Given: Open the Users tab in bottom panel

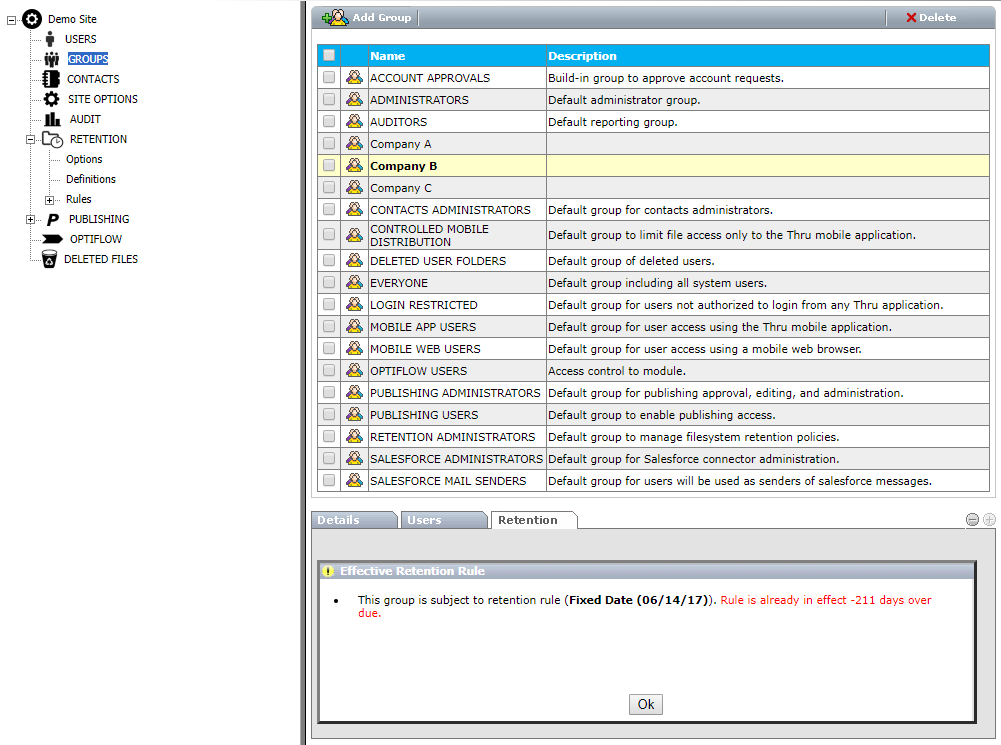Looking at the screenshot, I should pos(424,520).
